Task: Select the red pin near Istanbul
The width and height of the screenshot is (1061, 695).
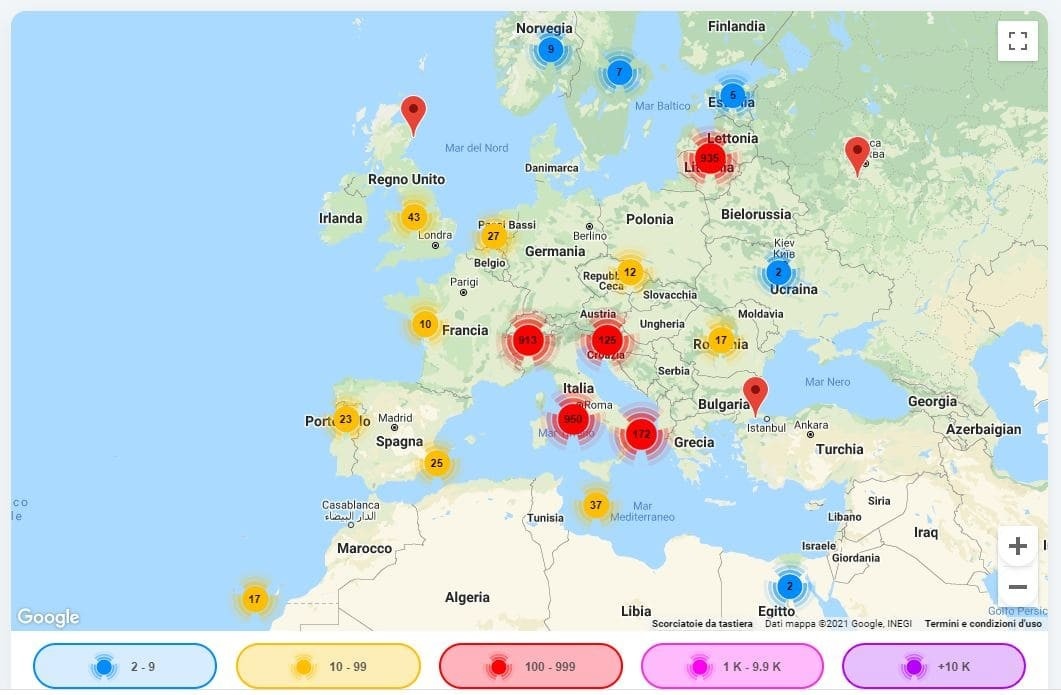Action: coord(755,397)
